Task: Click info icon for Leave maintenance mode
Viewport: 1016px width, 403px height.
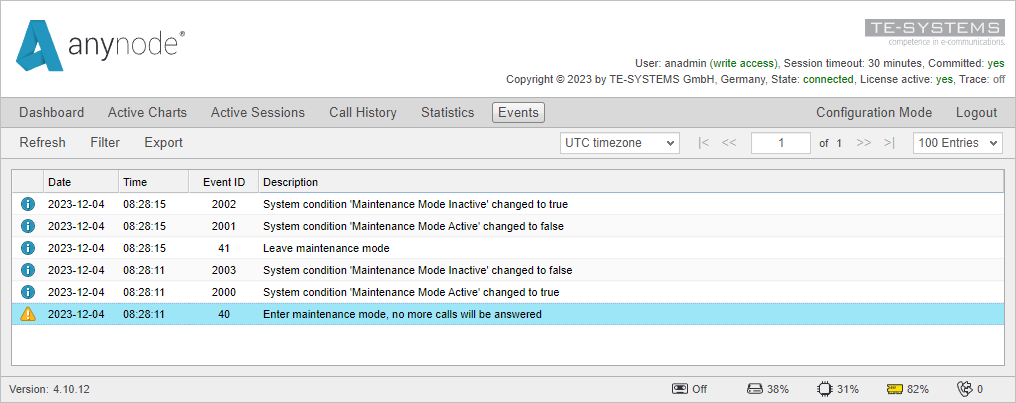Action: (x=28, y=248)
